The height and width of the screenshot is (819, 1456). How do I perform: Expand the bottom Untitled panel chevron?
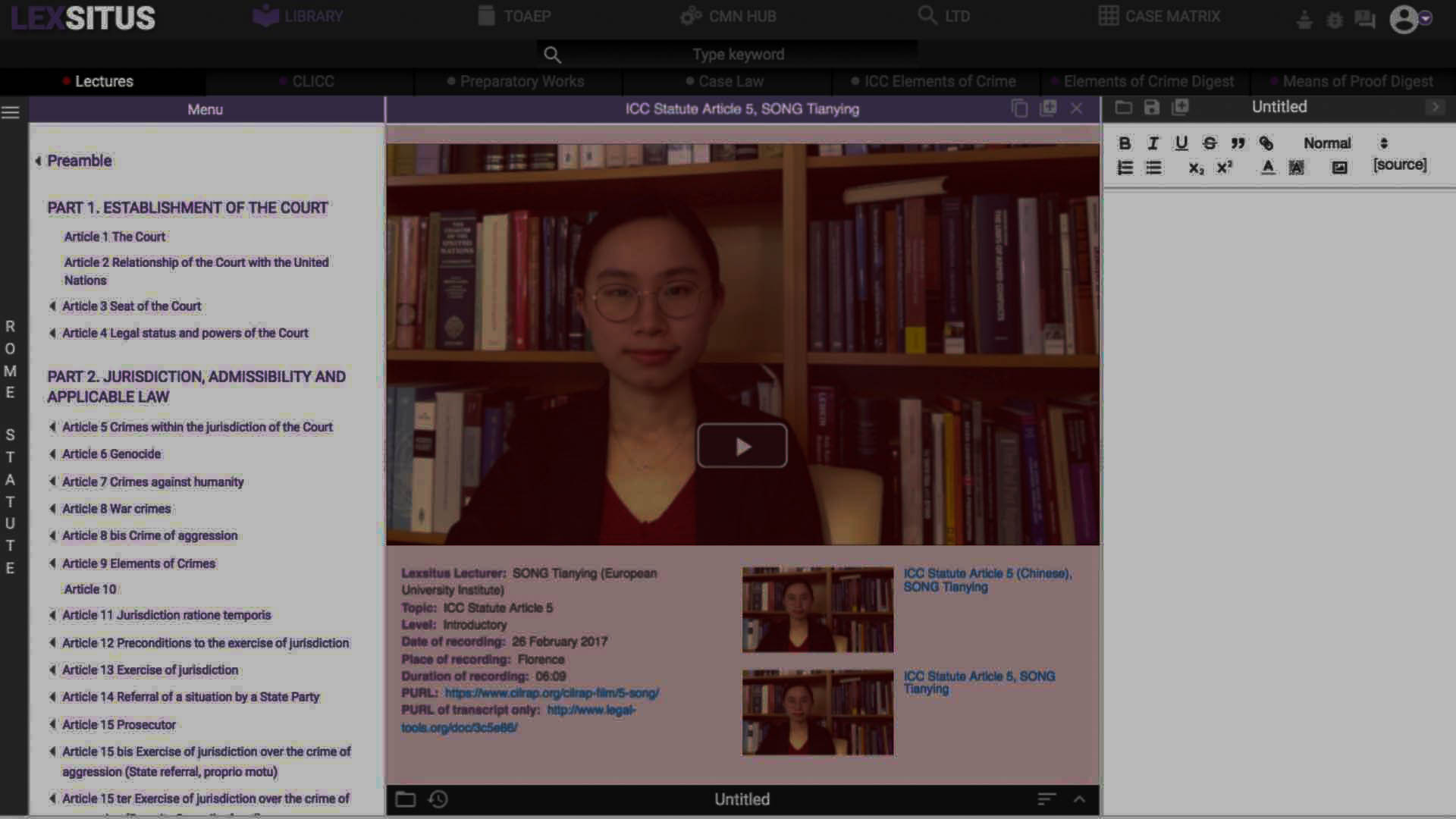[1079, 799]
